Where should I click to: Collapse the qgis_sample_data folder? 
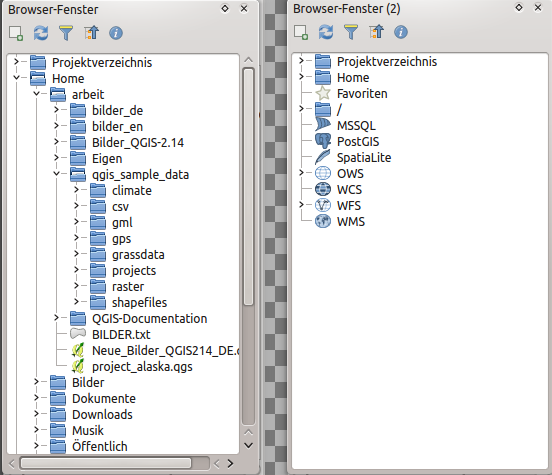[x=56, y=174]
